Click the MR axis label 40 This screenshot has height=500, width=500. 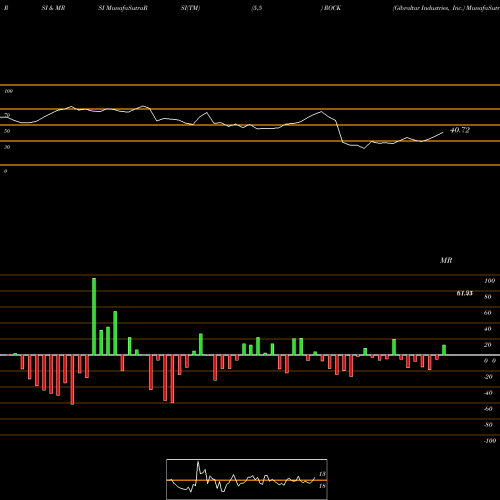point(488,329)
